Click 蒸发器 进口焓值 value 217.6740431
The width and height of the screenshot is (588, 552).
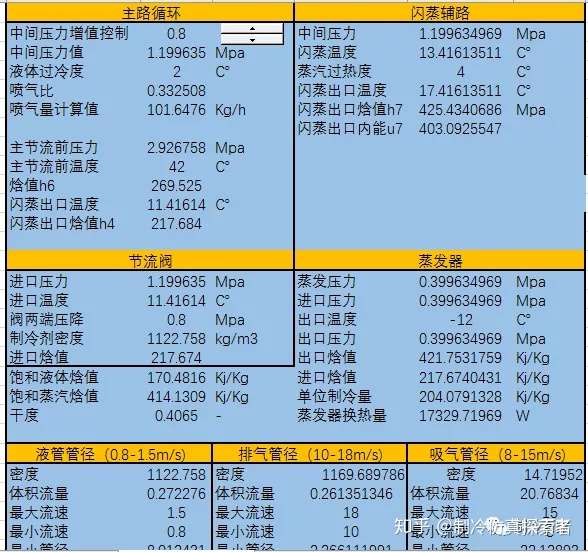pos(460,378)
